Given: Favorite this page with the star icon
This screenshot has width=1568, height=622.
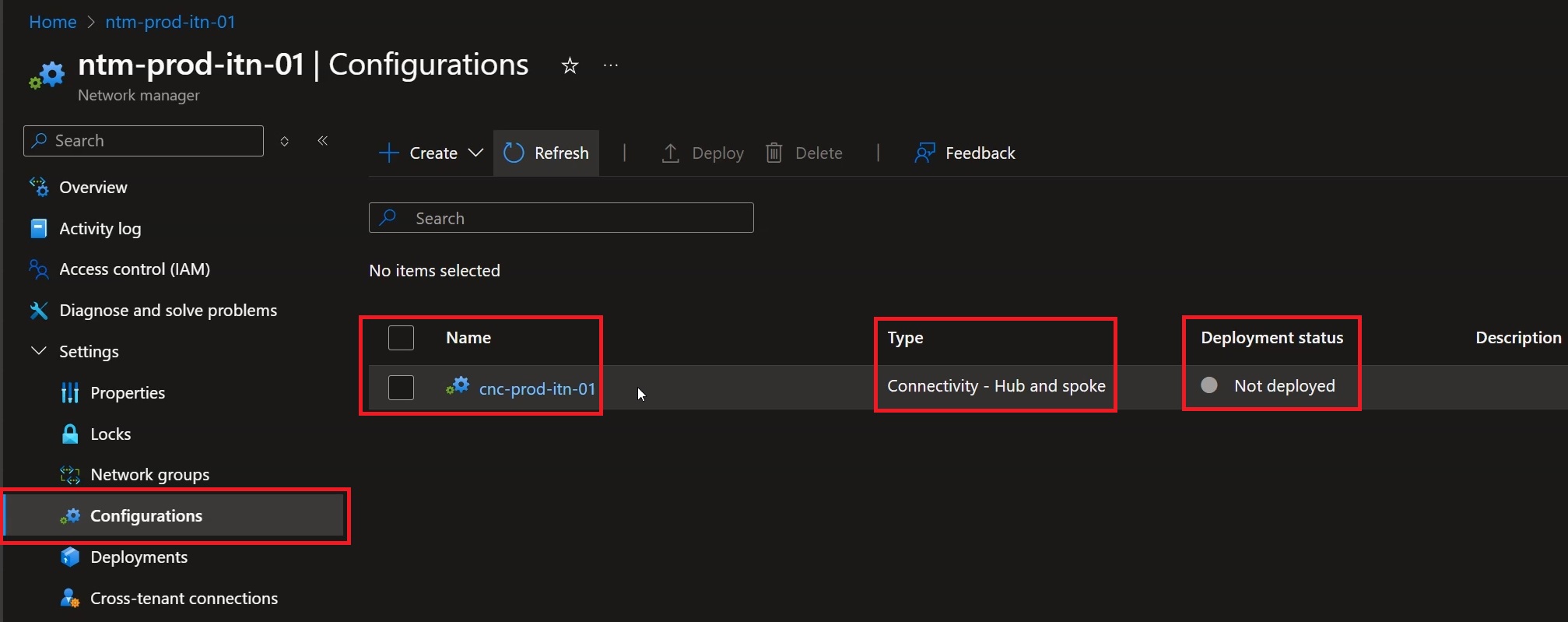Looking at the screenshot, I should click(x=570, y=65).
